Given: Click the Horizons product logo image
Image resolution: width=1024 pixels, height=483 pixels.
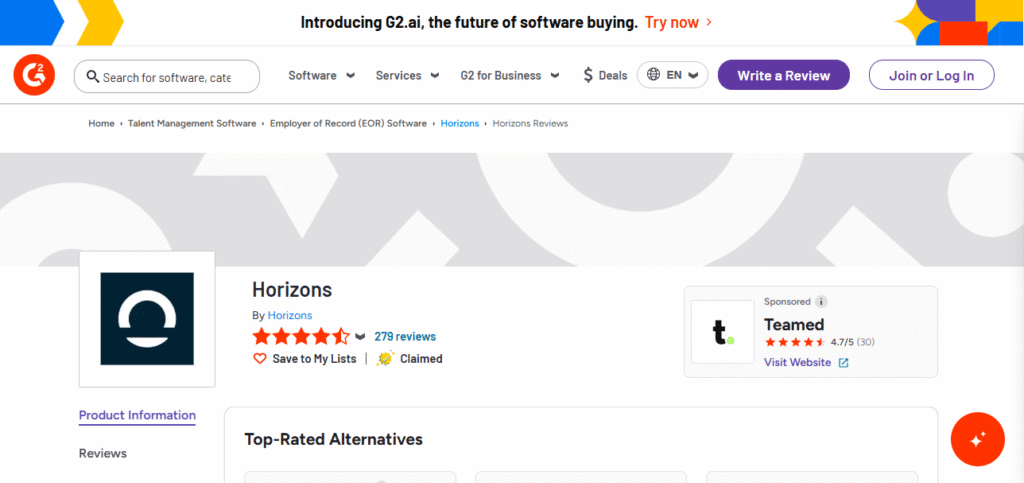Looking at the screenshot, I should [x=147, y=319].
